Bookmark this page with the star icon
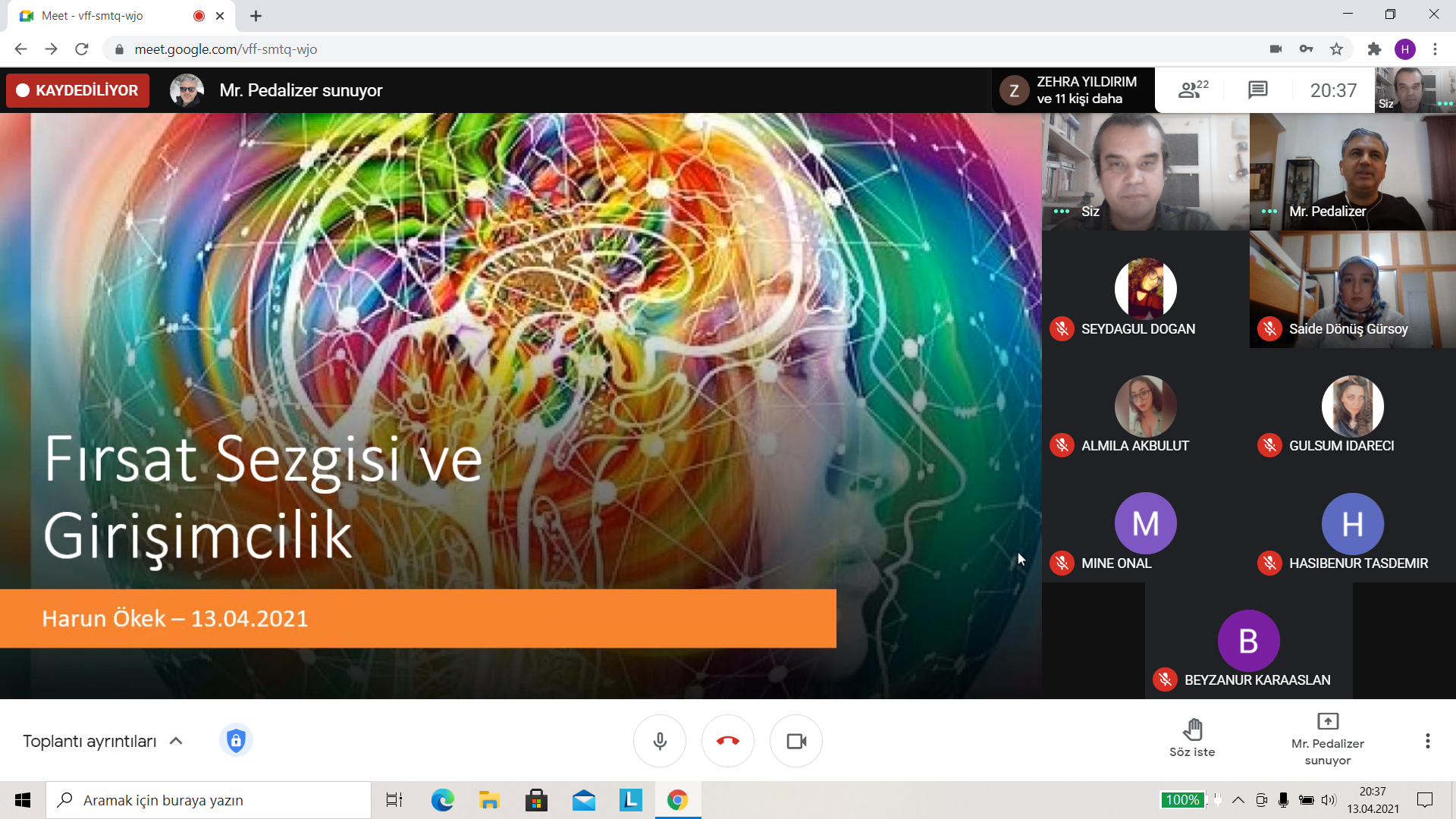The image size is (1456, 819). (x=1336, y=49)
